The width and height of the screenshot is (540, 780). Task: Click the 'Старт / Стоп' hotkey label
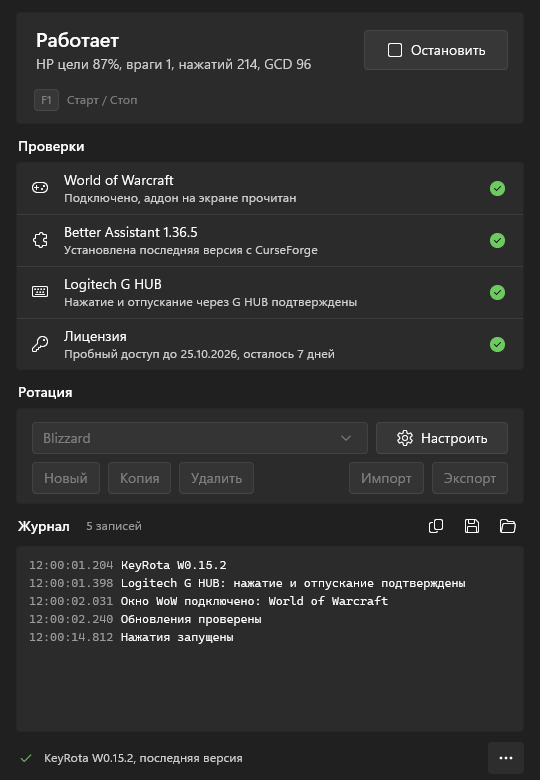[x=102, y=100]
